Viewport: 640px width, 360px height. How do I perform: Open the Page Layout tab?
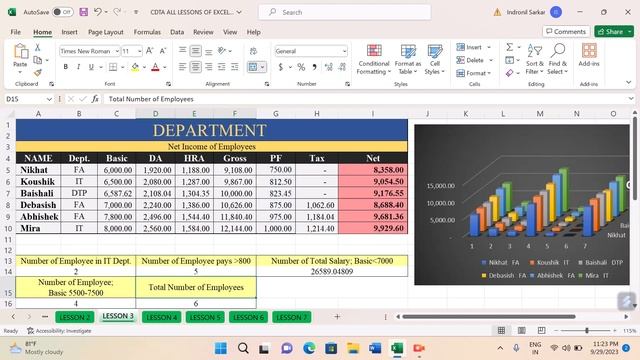(106, 32)
